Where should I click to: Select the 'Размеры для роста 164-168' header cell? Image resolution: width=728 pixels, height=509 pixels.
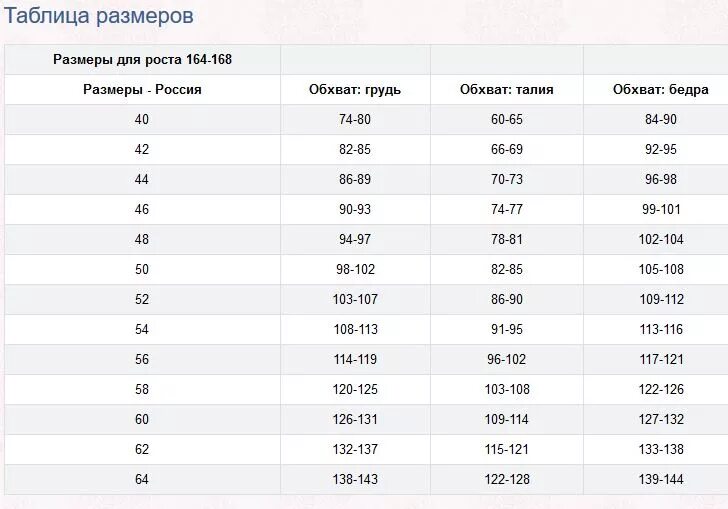pyautogui.click(x=142, y=59)
